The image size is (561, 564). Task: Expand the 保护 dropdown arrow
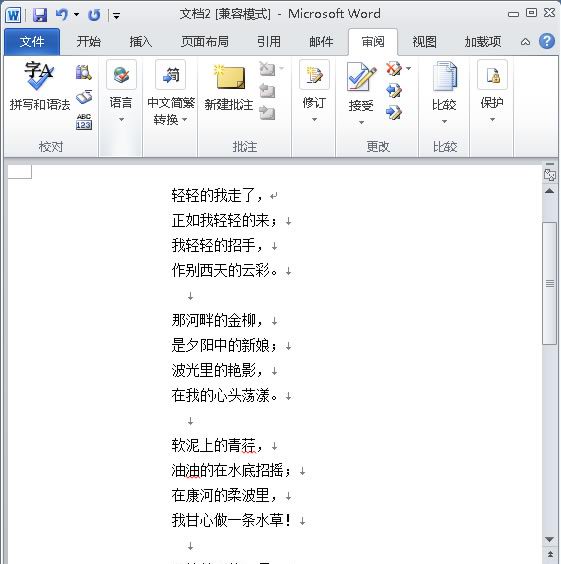click(492, 120)
